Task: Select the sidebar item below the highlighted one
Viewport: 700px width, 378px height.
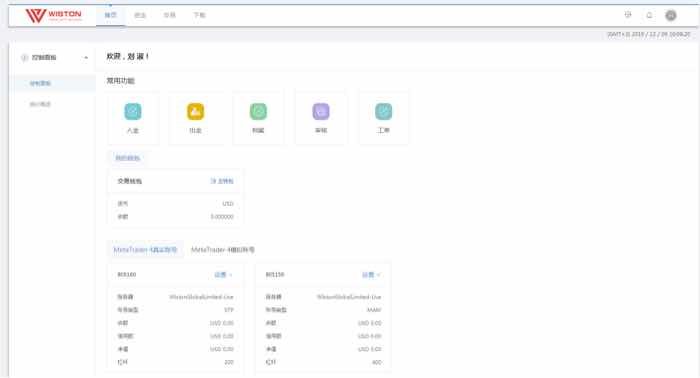Action: click(40, 104)
